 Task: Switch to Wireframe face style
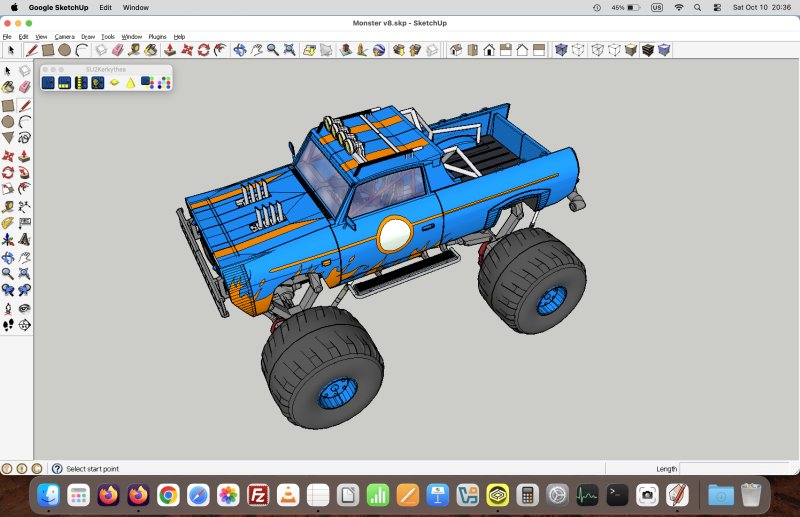tap(597, 50)
